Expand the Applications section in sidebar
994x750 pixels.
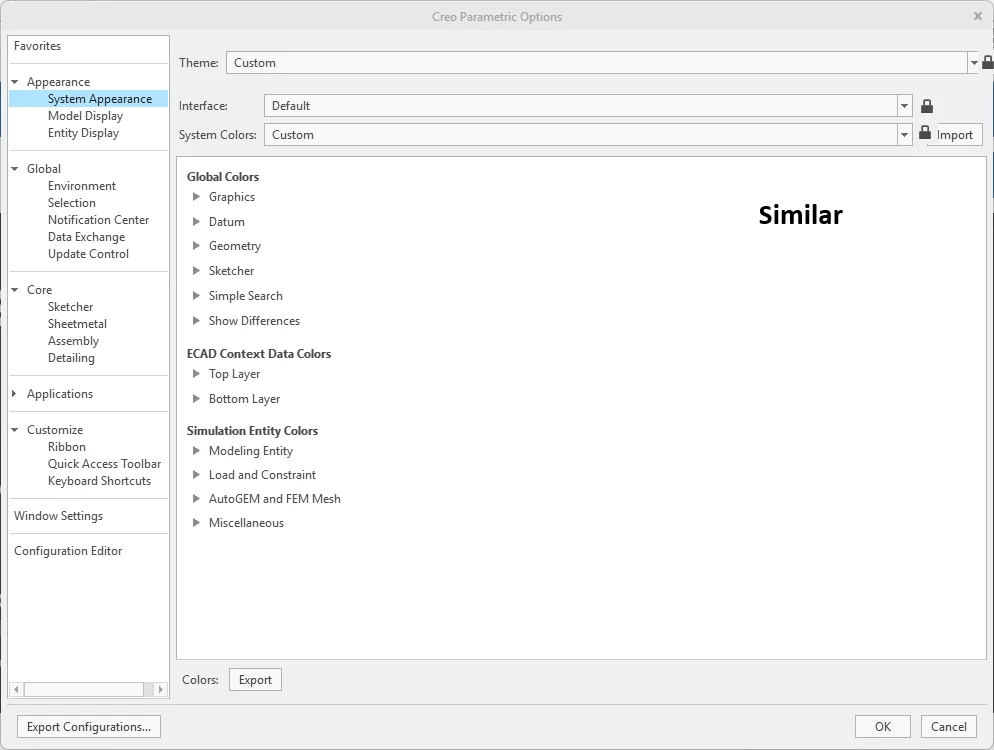click(15, 394)
